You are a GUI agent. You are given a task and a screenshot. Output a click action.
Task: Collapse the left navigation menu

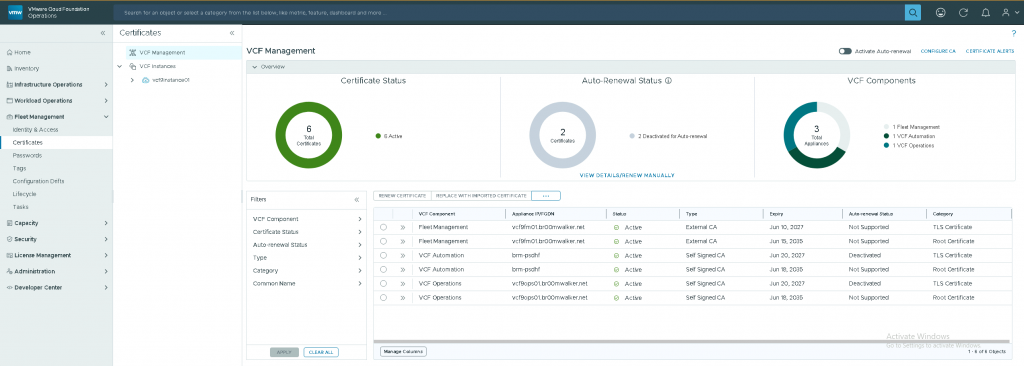tap(103, 33)
